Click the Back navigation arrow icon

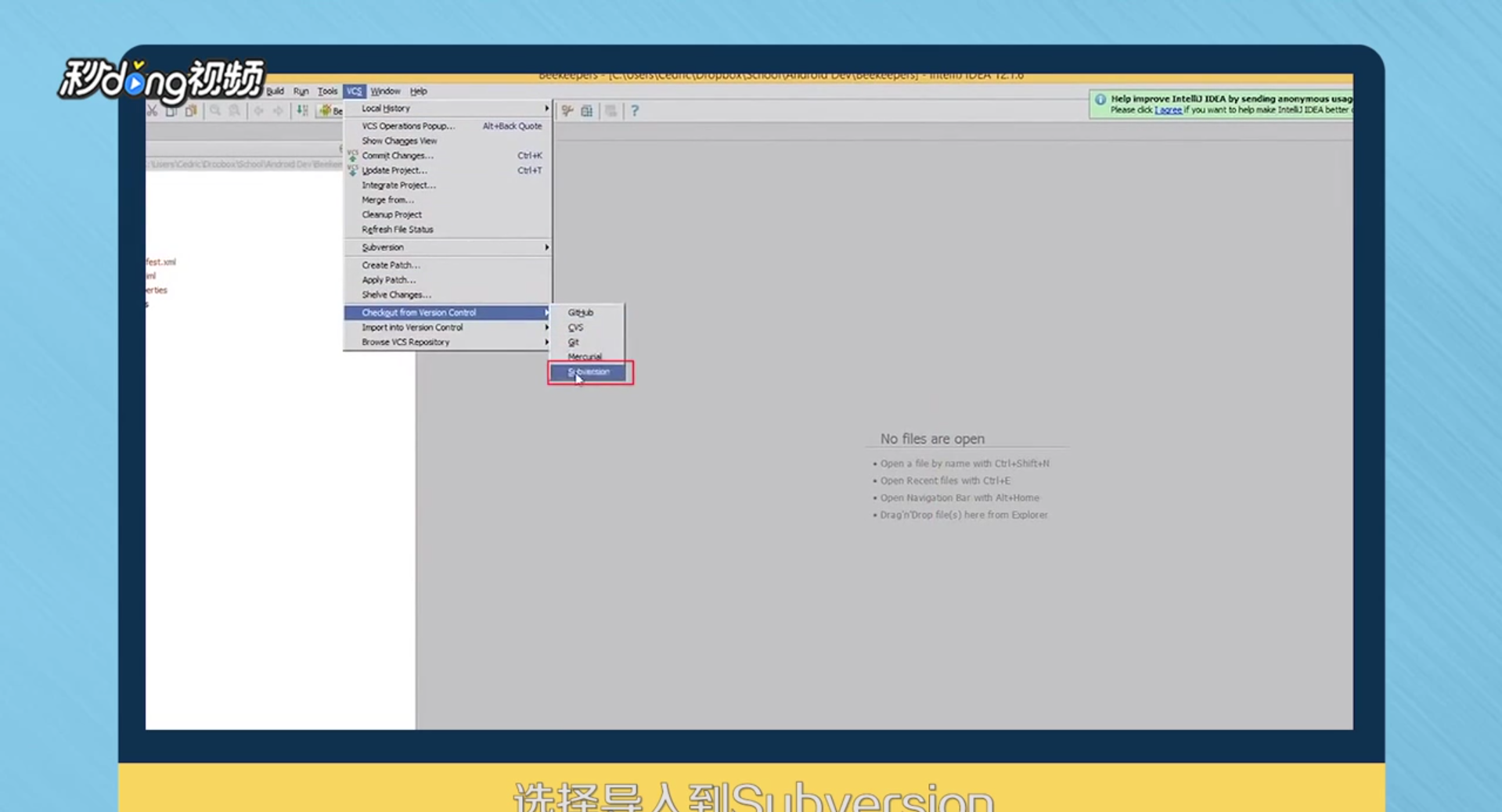pyautogui.click(x=258, y=111)
